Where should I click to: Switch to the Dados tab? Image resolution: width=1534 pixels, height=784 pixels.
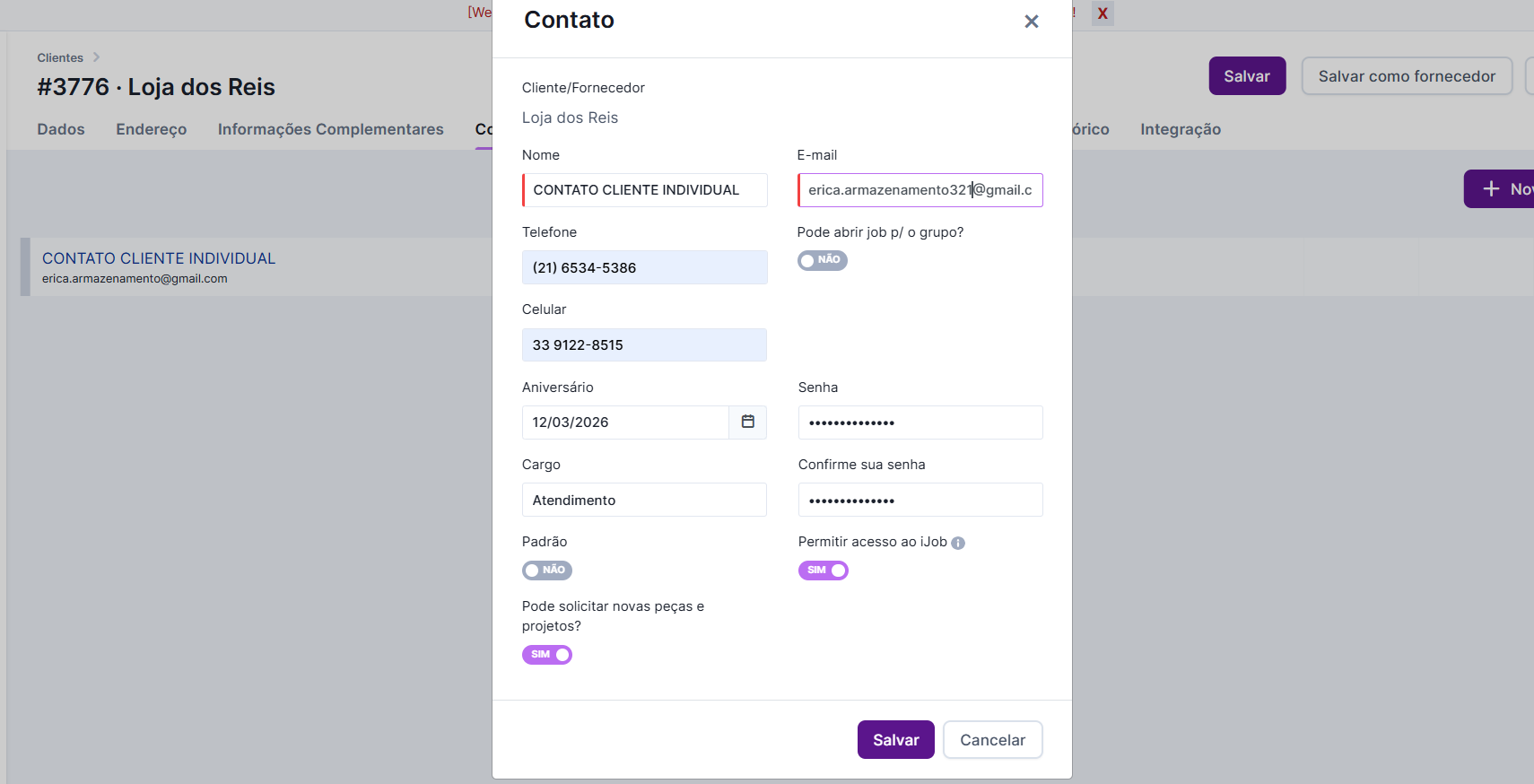(x=61, y=129)
